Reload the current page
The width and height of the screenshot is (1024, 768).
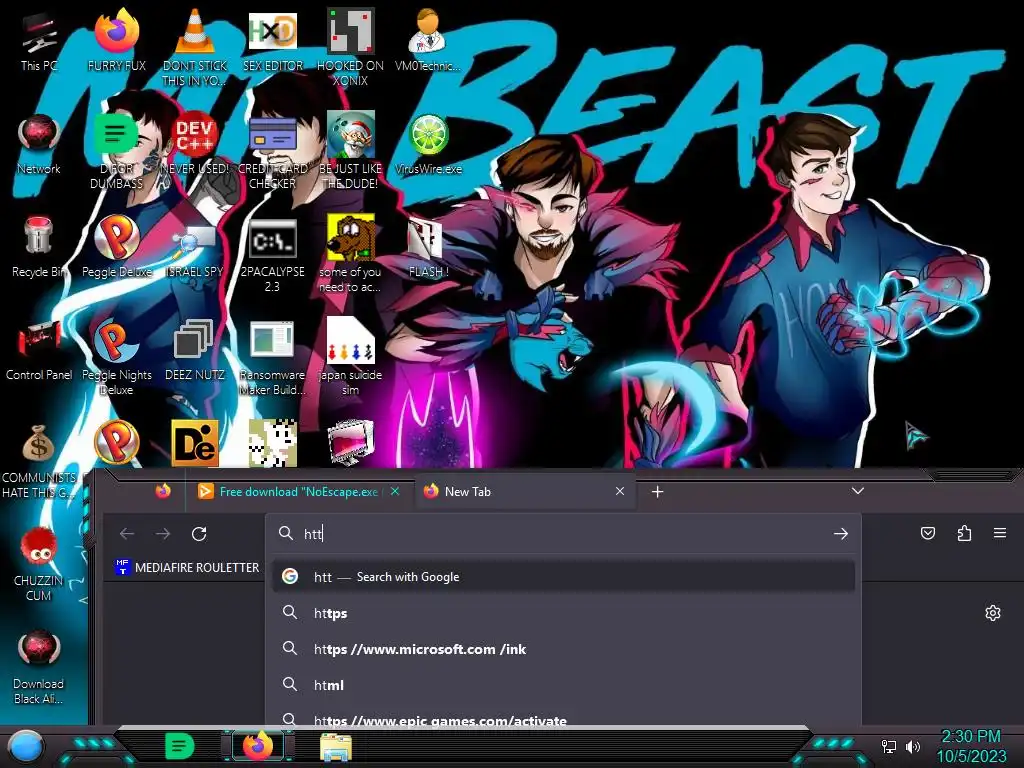199,534
